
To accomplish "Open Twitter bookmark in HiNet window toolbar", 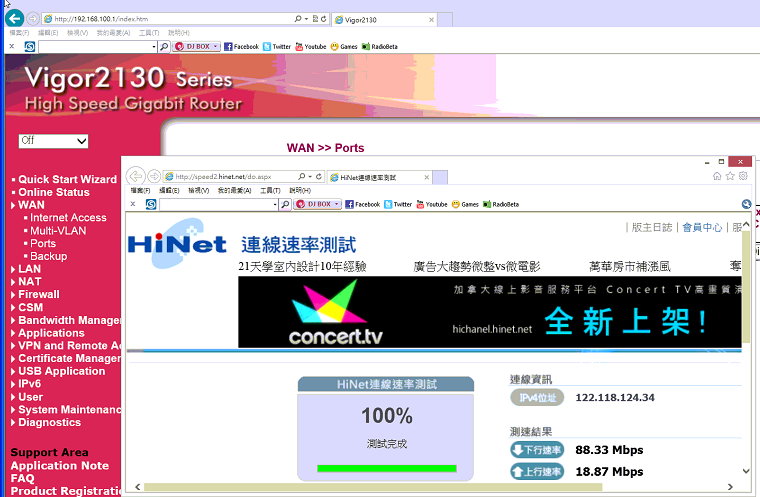I will pos(398,204).
